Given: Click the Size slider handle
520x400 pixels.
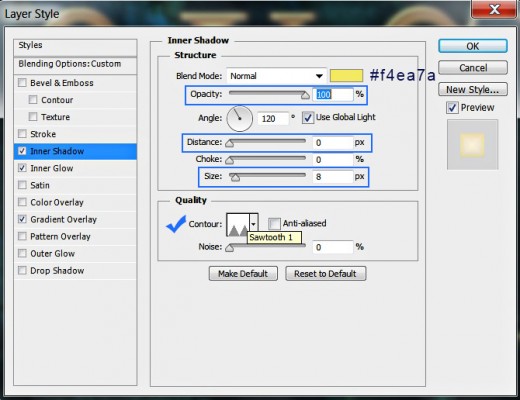Looking at the screenshot, I should coord(235,177).
